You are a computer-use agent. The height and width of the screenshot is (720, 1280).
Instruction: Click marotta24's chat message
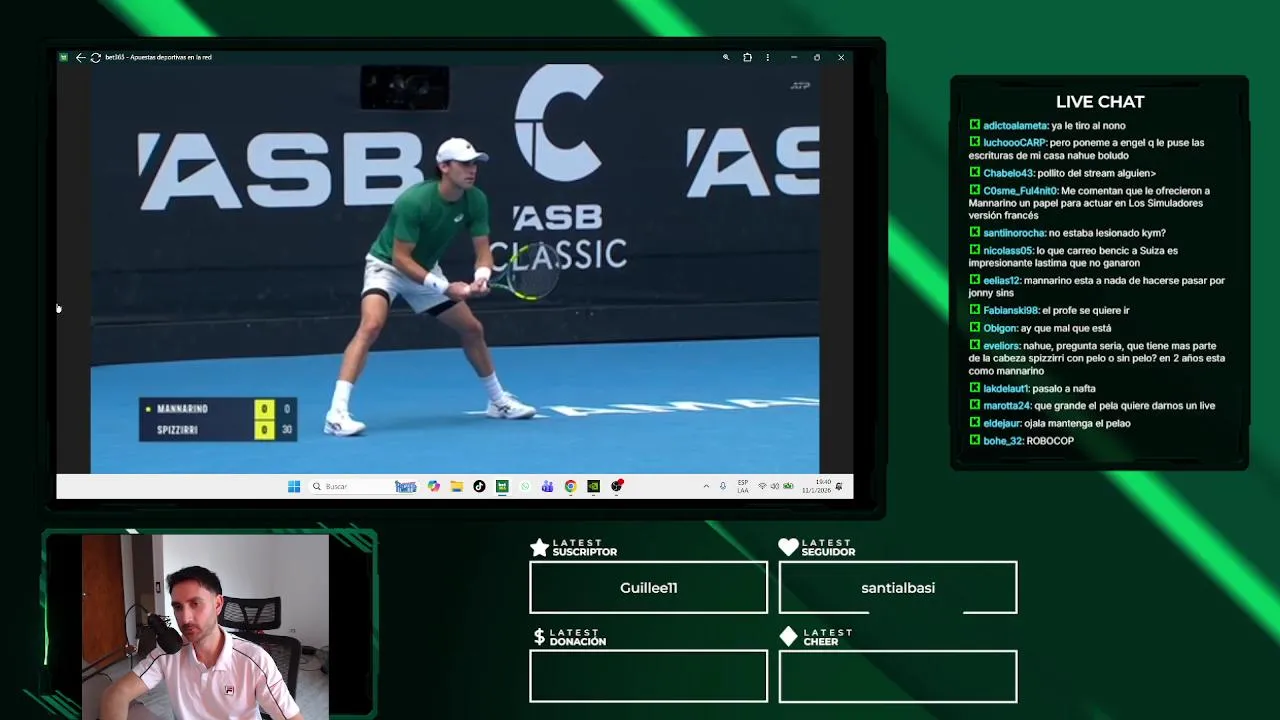tap(1092, 406)
